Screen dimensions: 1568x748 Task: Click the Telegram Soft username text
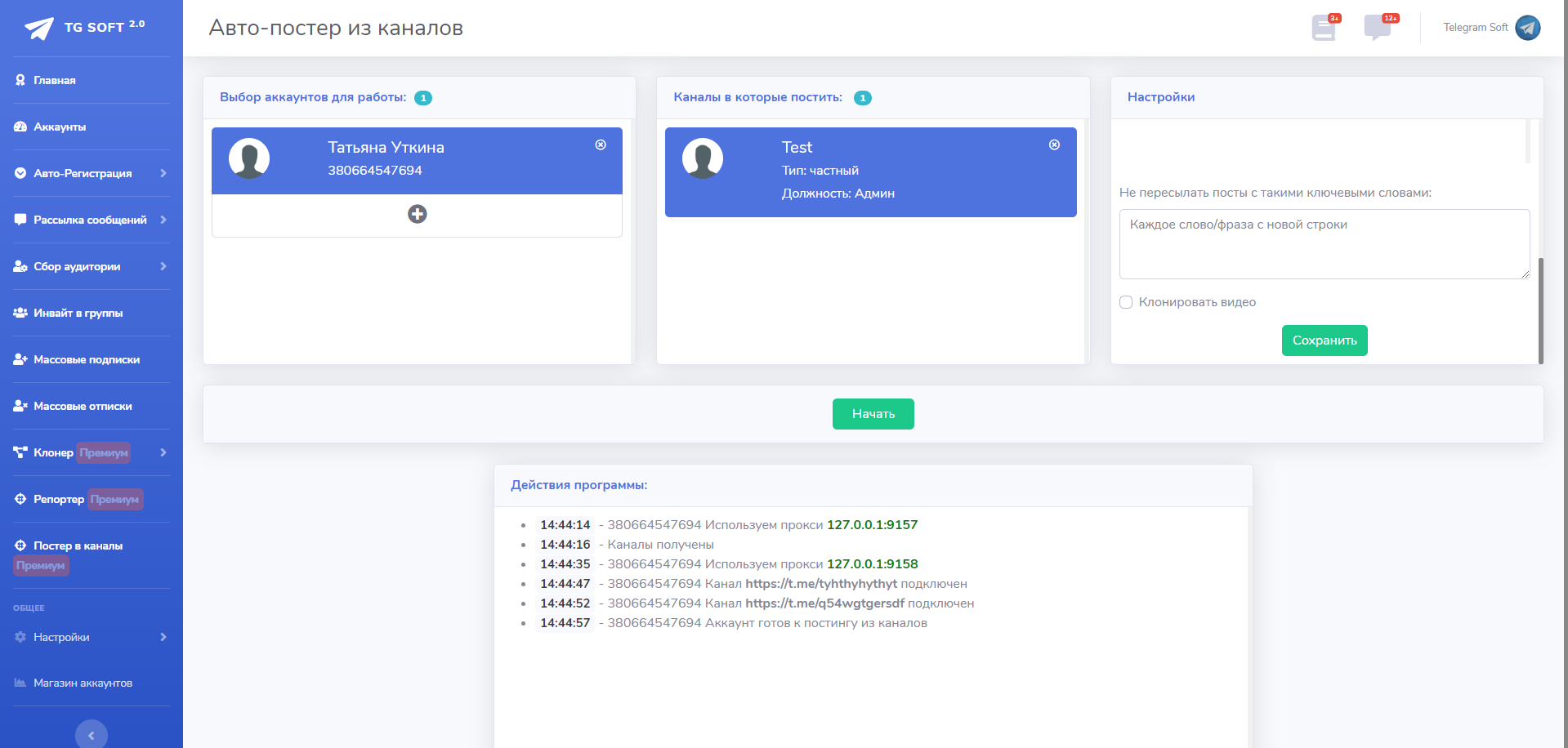pyautogui.click(x=1476, y=28)
